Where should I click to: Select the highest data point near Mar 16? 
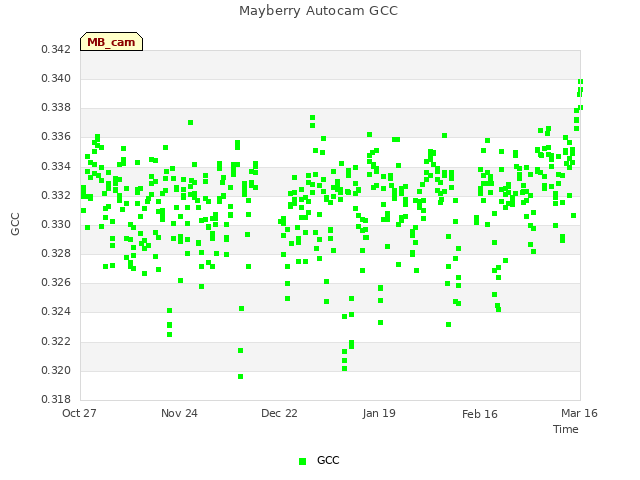[x=580, y=82]
